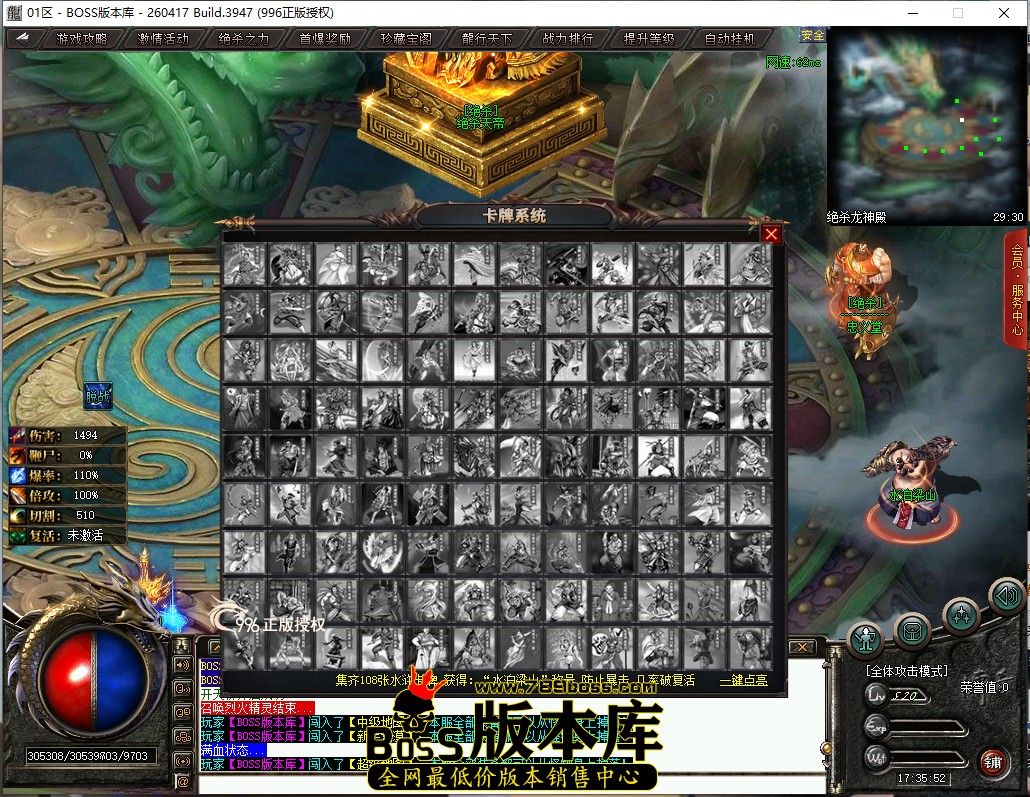Screen dimensions: 1030x797
Task: Click the 鞭尸 0% stat row
Action: coord(66,455)
